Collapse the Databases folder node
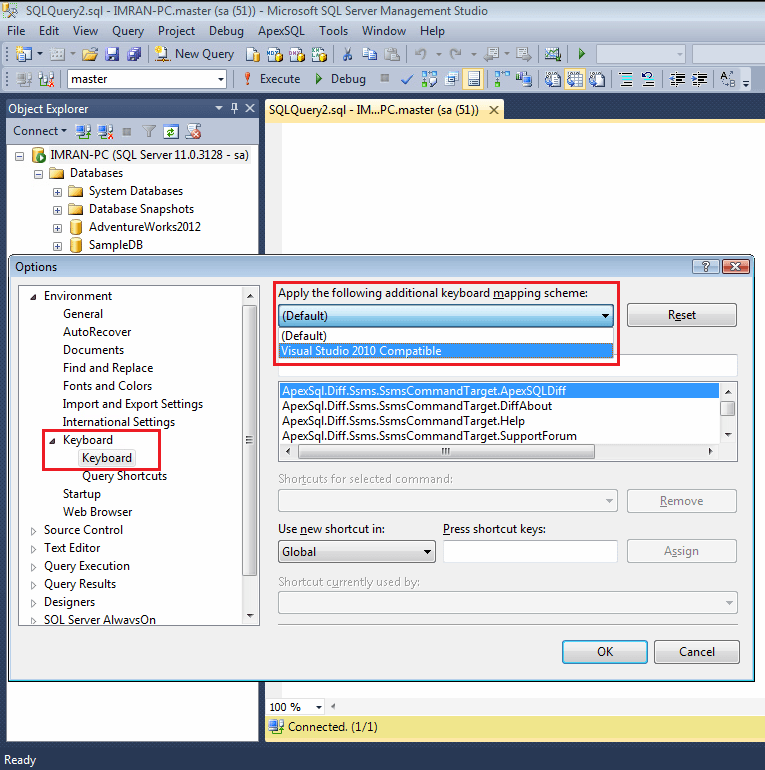The height and width of the screenshot is (770, 765). (x=38, y=174)
